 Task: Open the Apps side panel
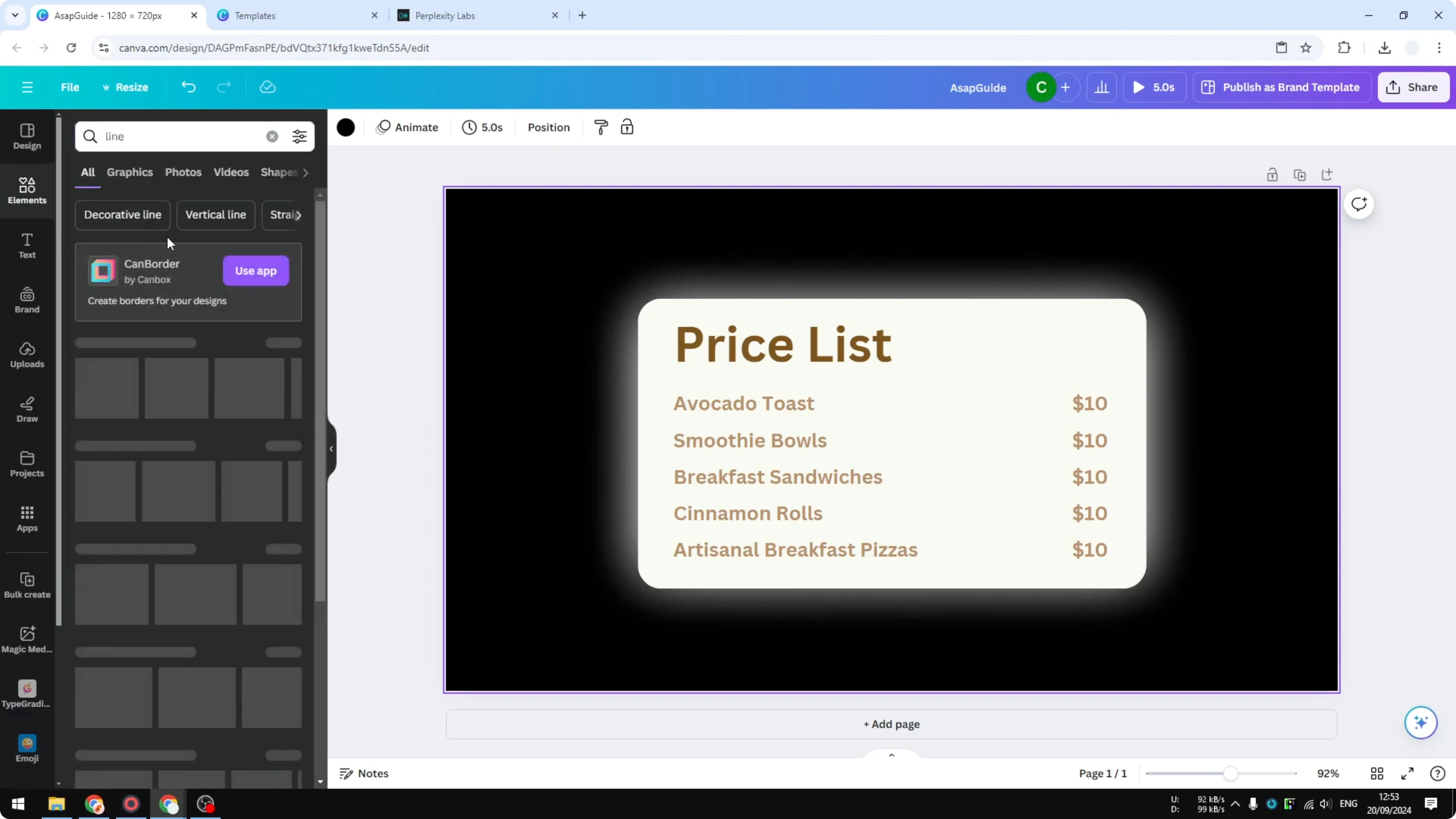pos(27,519)
